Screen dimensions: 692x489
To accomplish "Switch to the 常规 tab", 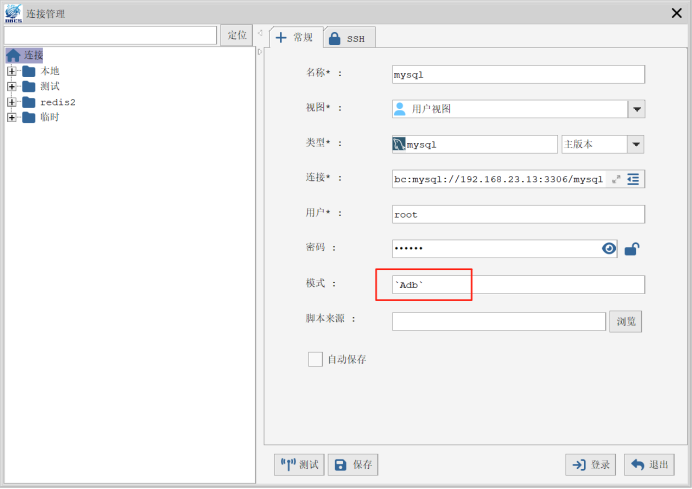I will click(x=296, y=38).
